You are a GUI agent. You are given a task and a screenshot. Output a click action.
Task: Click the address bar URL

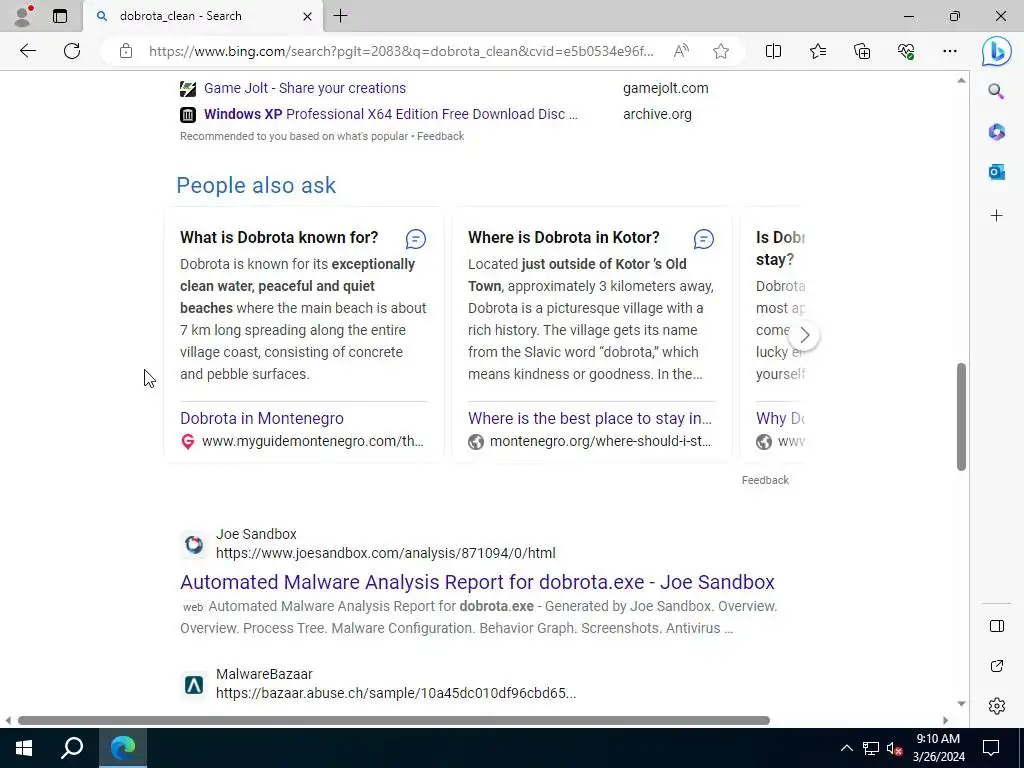[x=401, y=51]
